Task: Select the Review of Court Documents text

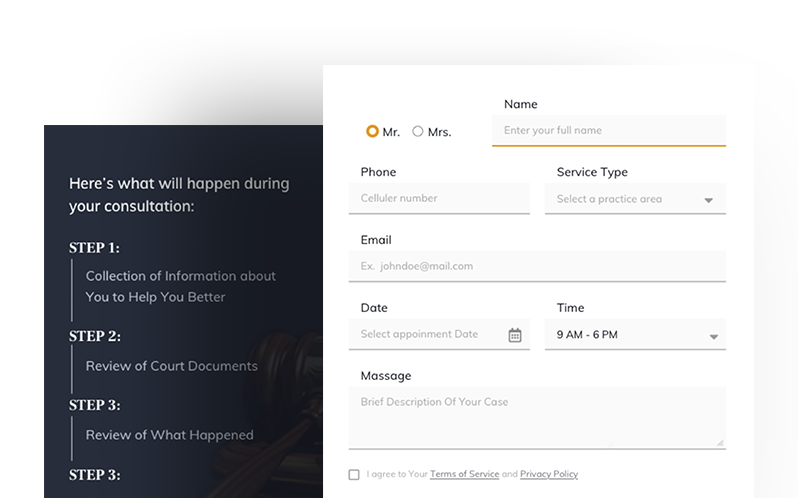Action: (171, 366)
